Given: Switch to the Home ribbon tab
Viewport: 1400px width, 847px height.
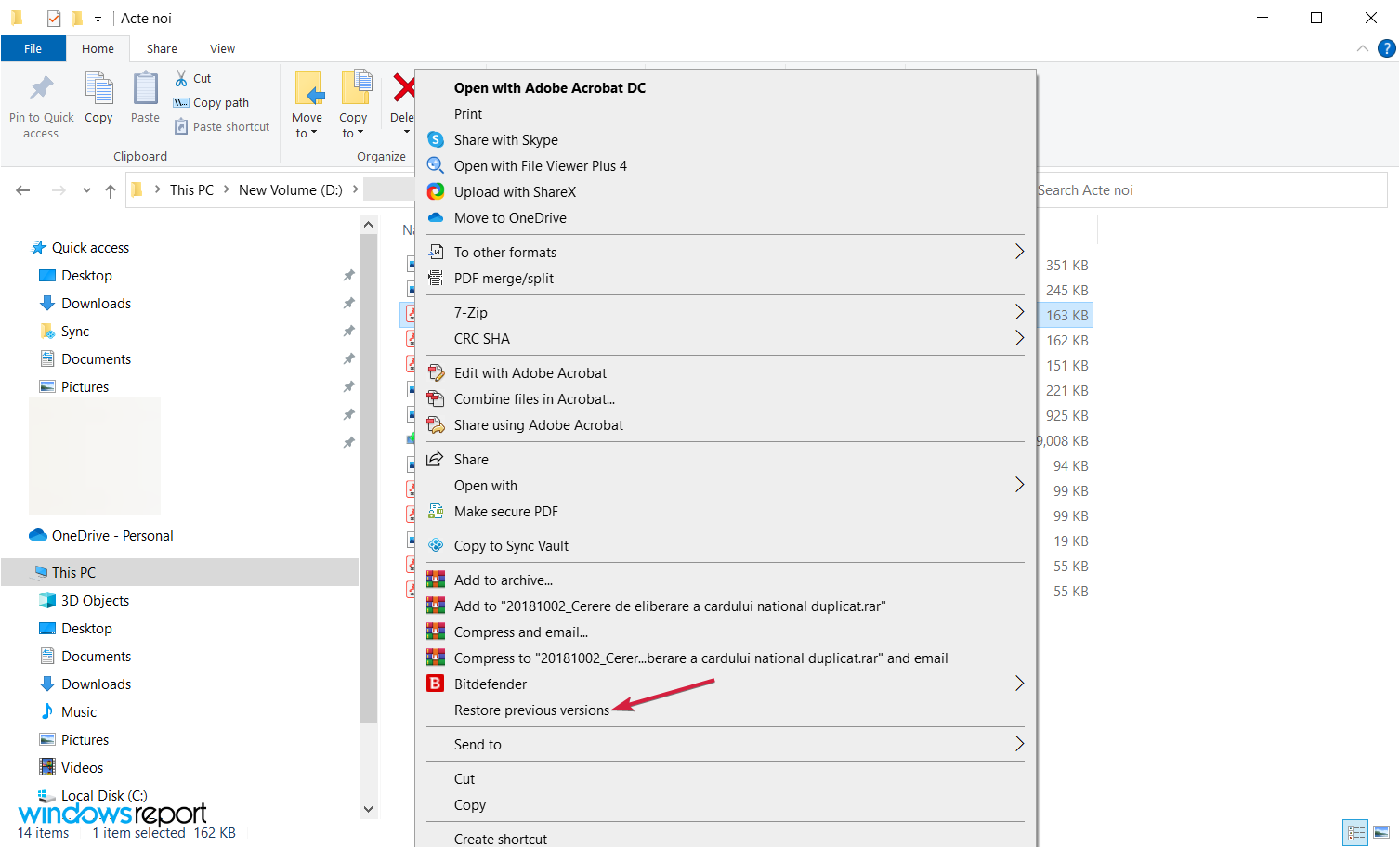Looking at the screenshot, I should click(98, 49).
